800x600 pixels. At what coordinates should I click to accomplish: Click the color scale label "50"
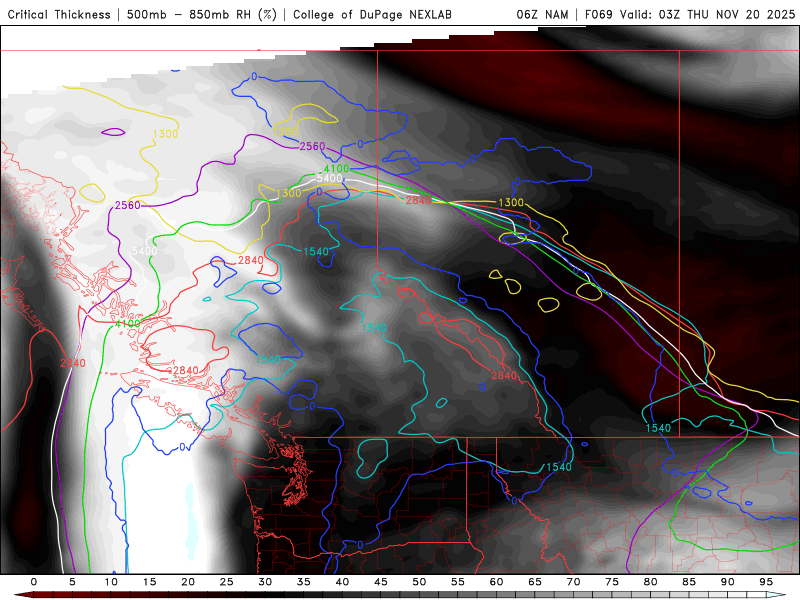(x=419, y=582)
